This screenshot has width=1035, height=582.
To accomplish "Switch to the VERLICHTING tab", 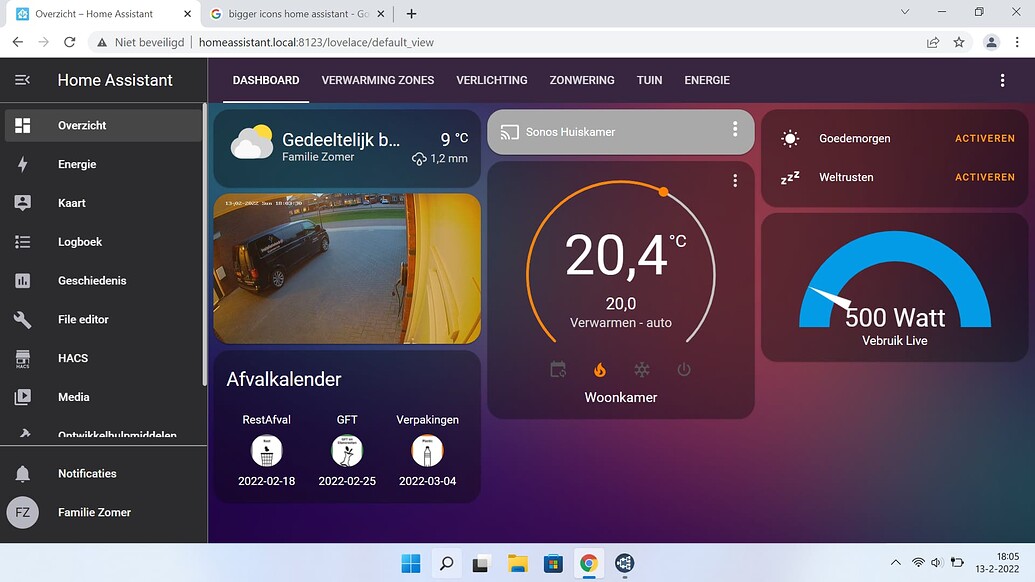I will coord(491,80).
